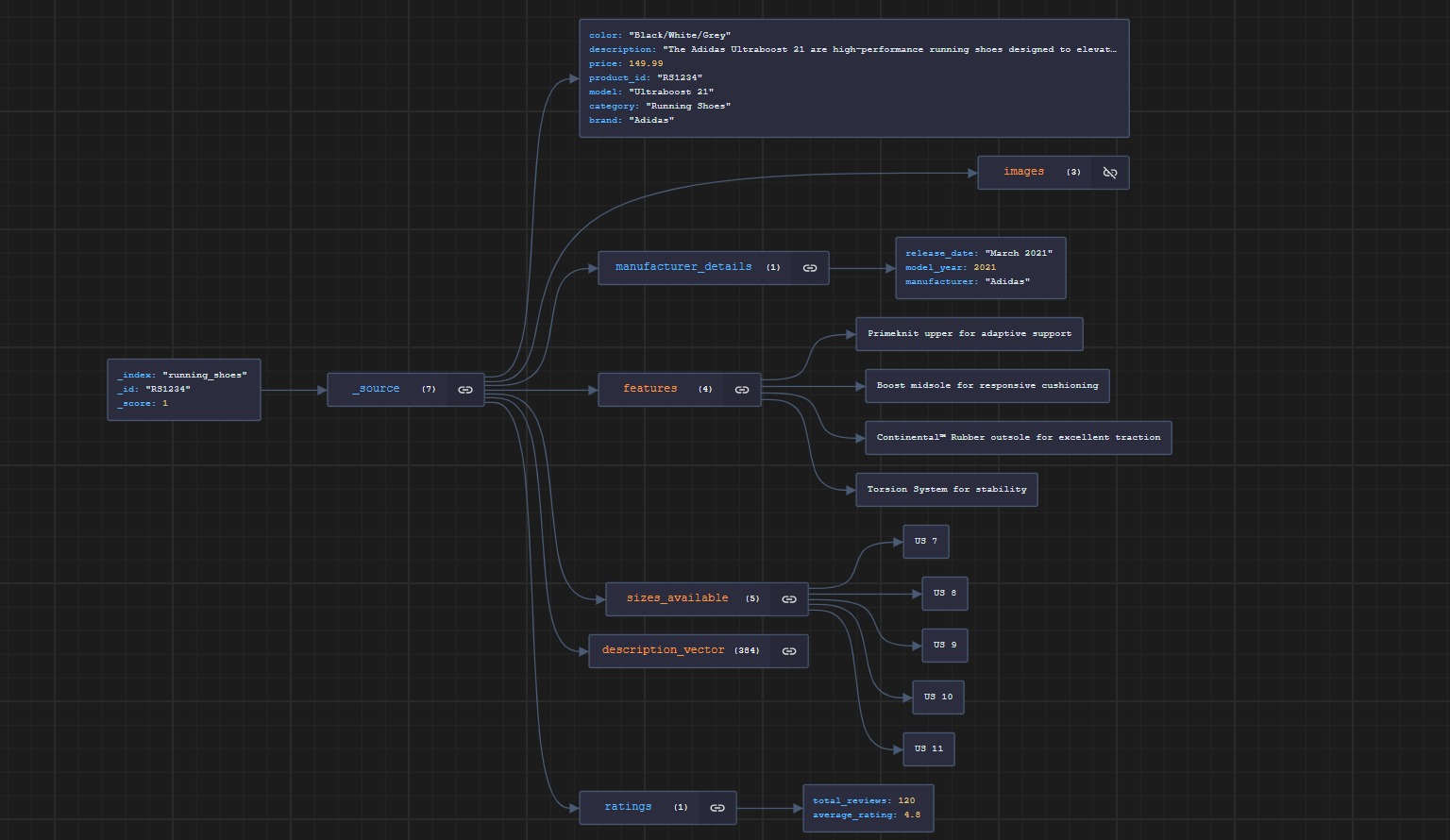Click the (384) count on description_vector
This screenshot has height=840, width=1450.
point(747,650)
